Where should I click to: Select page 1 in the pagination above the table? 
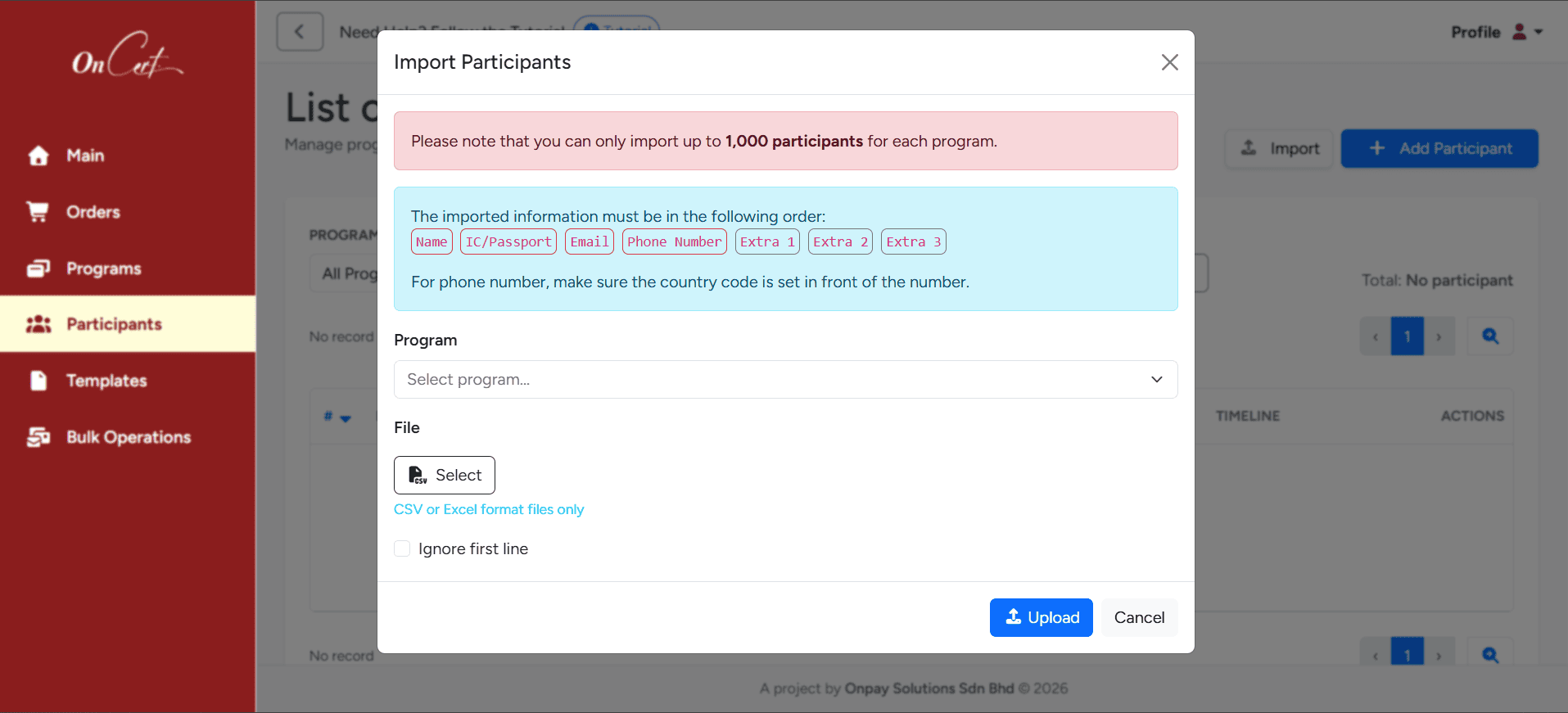[1408, 336]
